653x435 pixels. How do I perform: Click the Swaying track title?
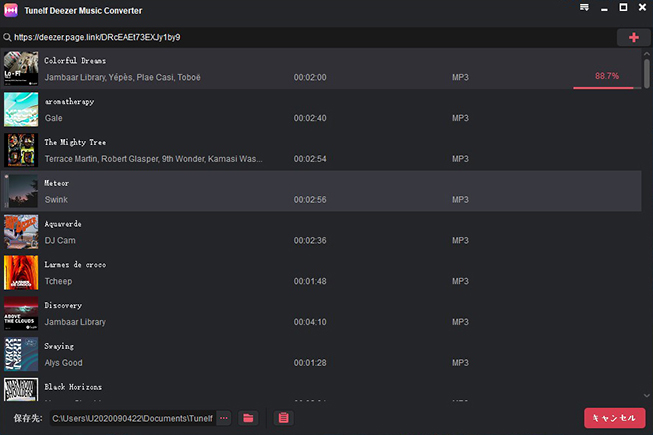click(59, 346)
